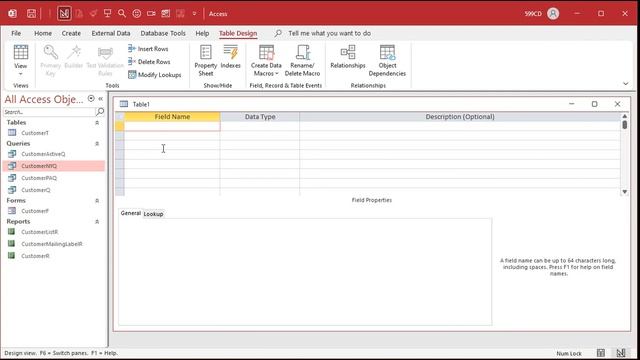Collapse the Queries group

pos(97,144)
